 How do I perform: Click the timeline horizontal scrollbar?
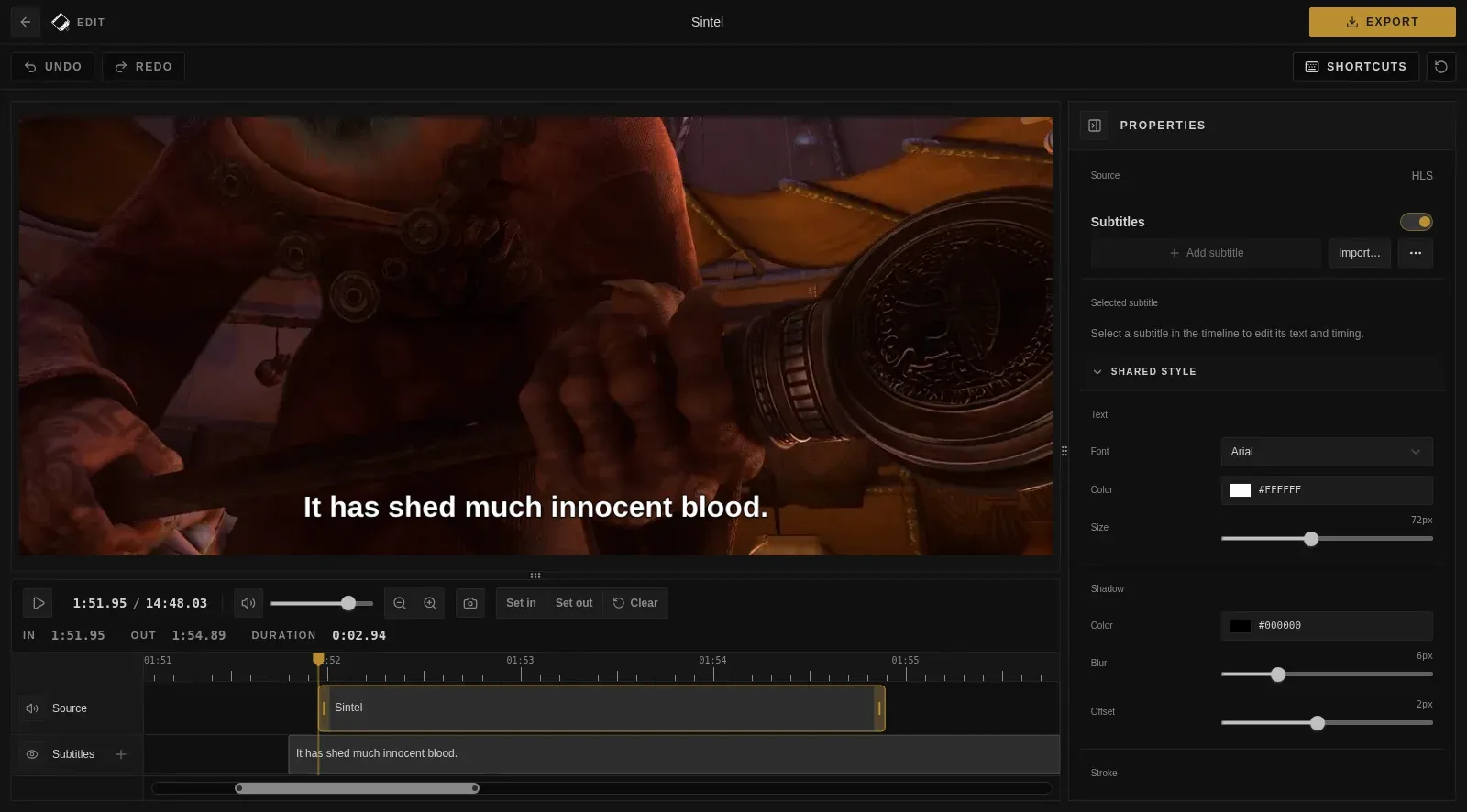[358, 788]
